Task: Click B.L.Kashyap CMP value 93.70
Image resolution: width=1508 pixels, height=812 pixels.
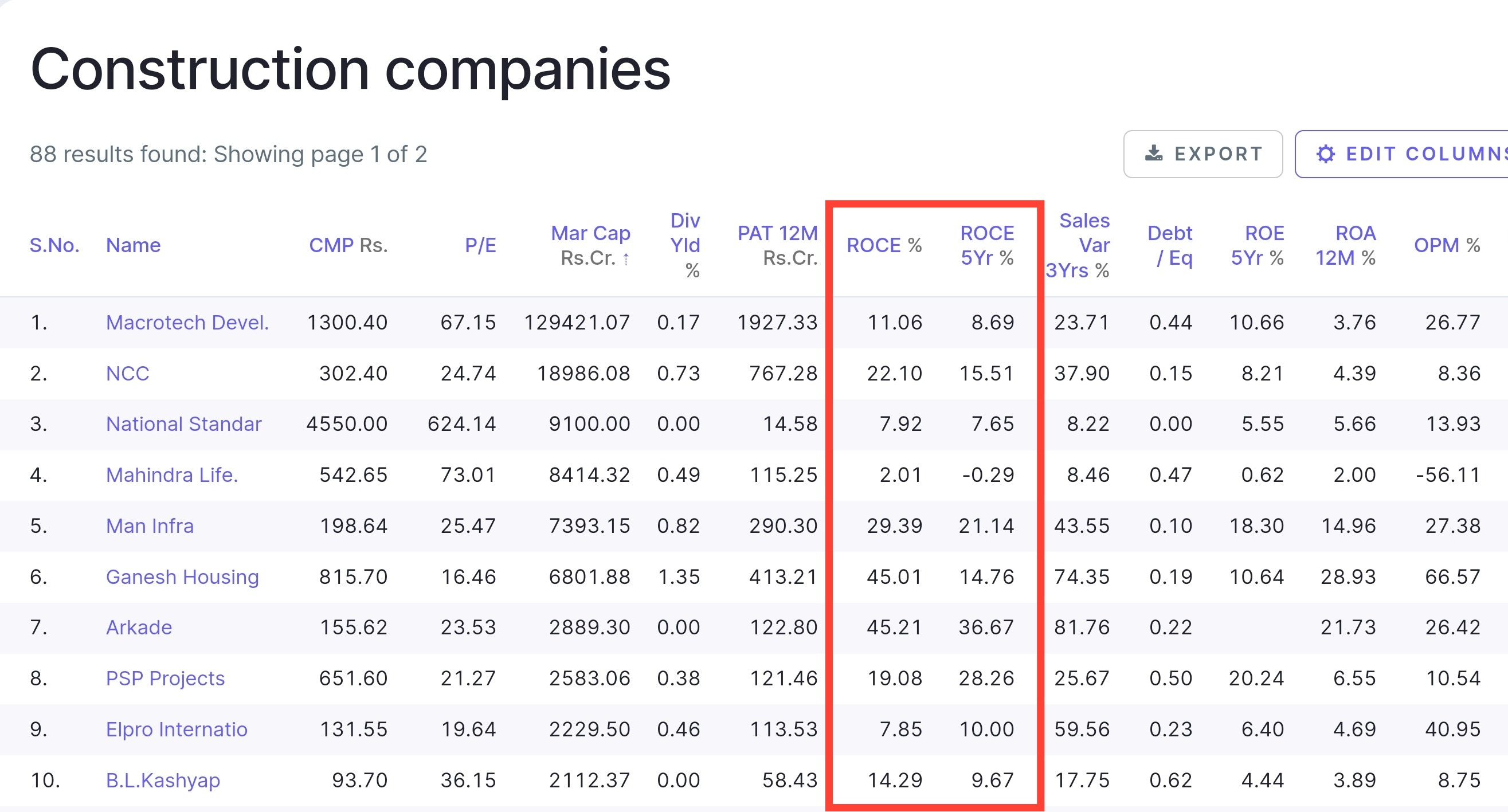Action: click(x=360, y=780)
